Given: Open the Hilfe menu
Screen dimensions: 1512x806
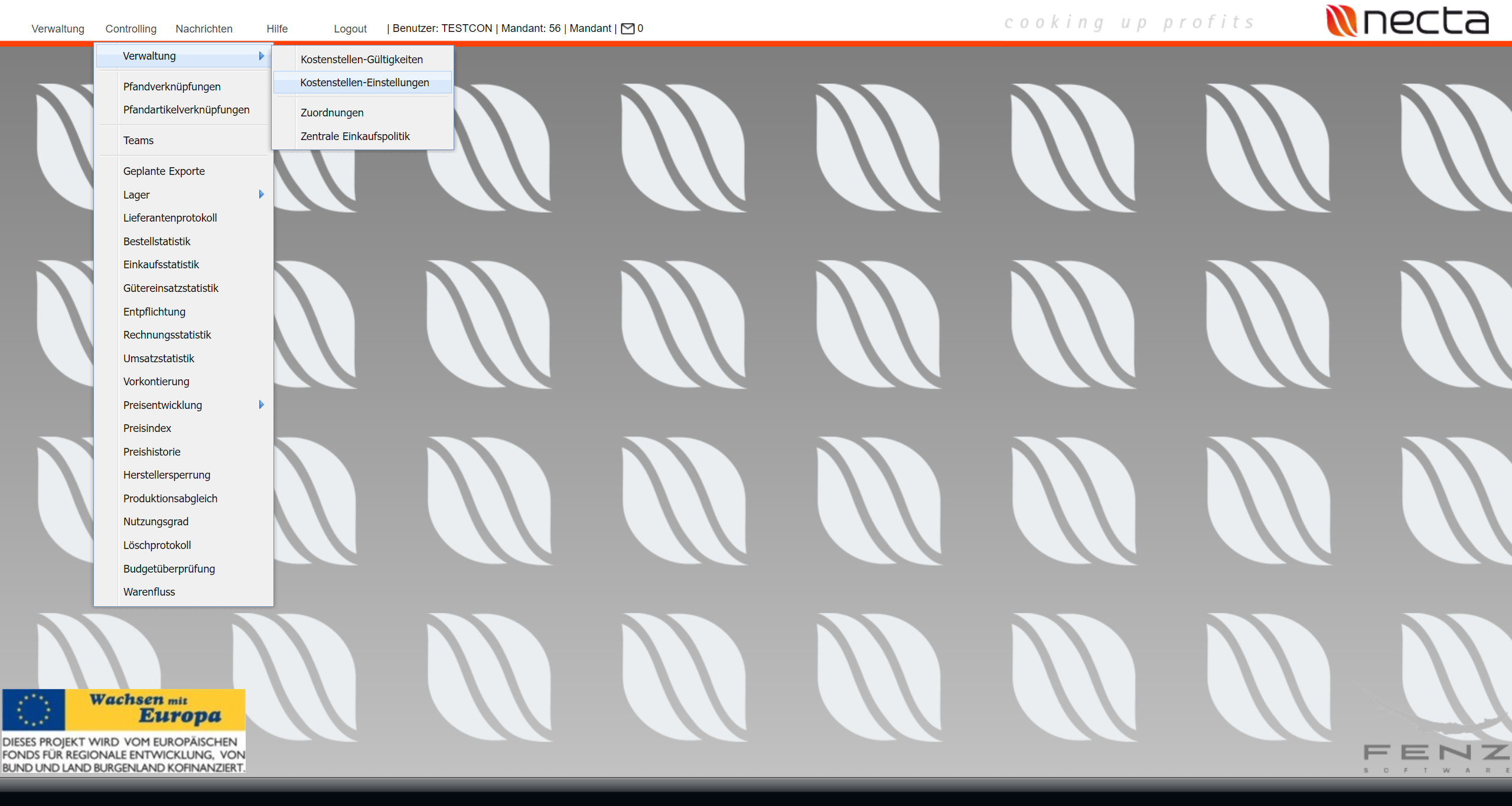Looking at the screenshot, I should click(x=277, y=28).
